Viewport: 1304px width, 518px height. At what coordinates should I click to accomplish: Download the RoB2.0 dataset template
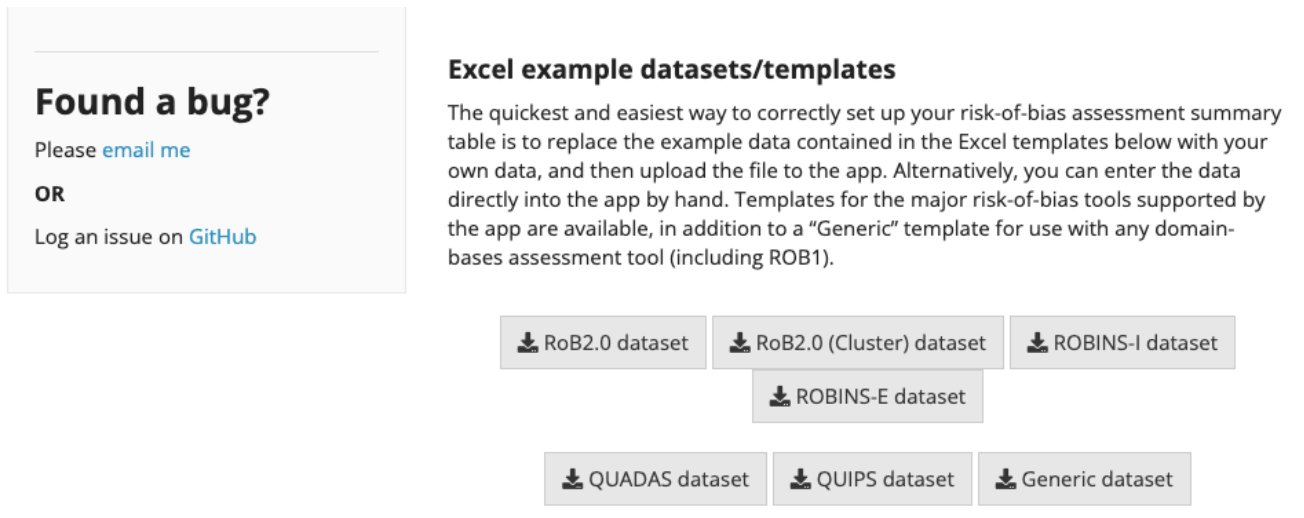(603, 343)
